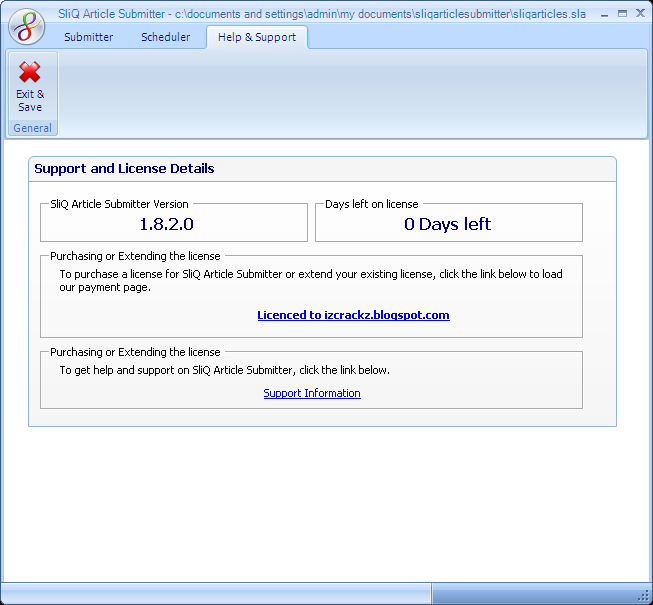
Task: Click the General ribbon group label
Action: [x=32, y=128]
